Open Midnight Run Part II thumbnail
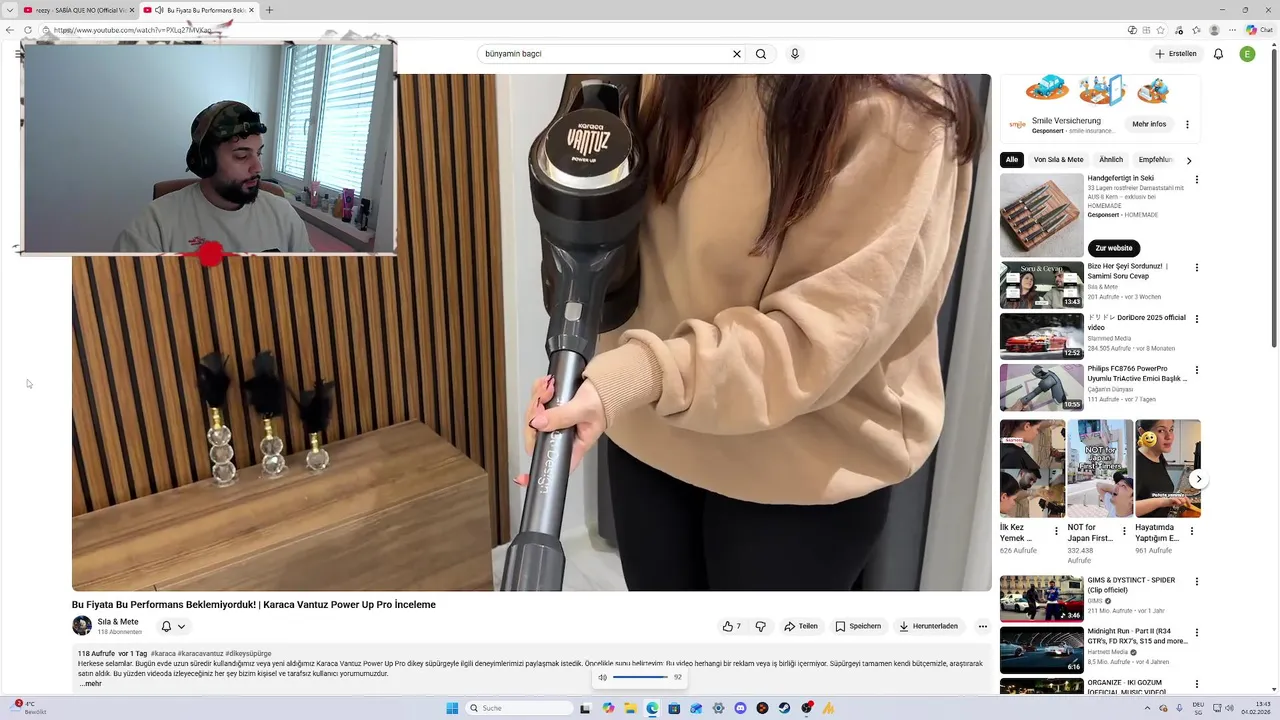 point(1041,650)
